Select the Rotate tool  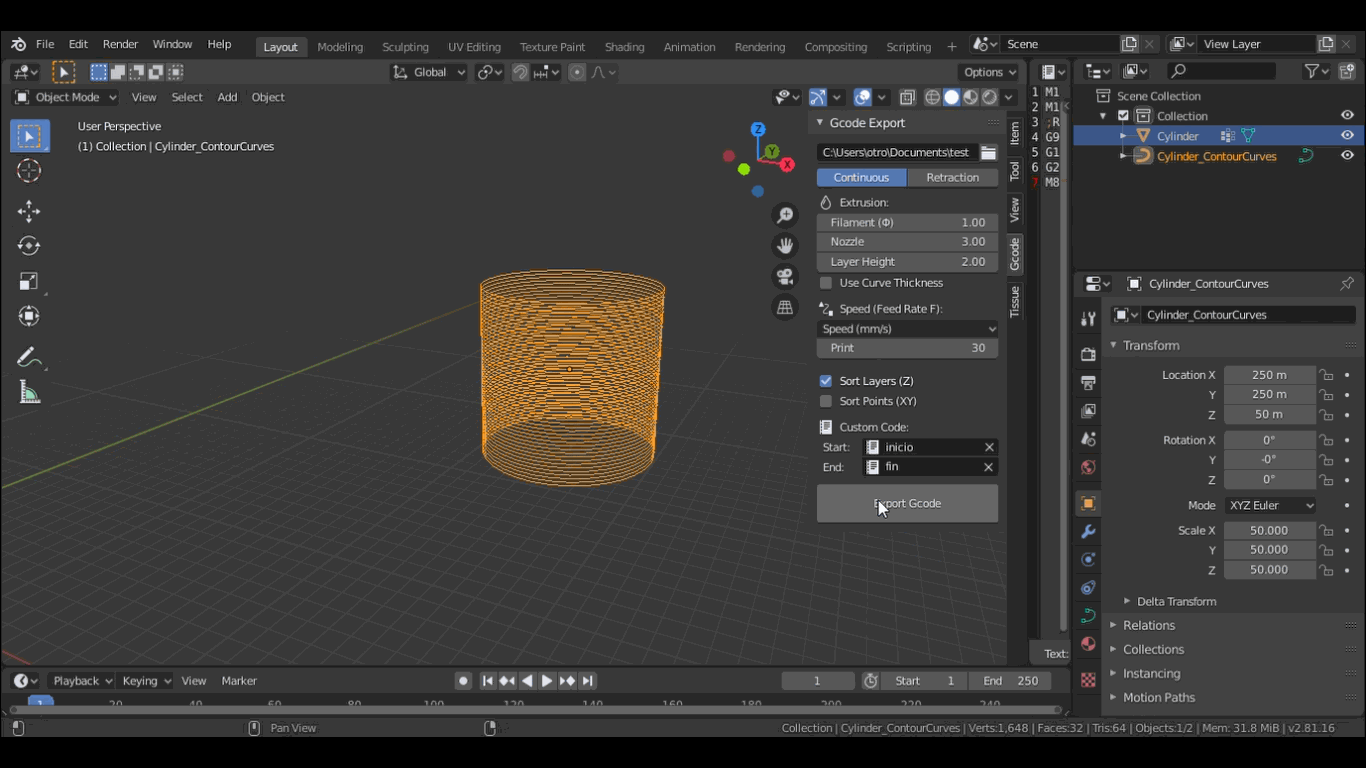[x=29, y=246]
